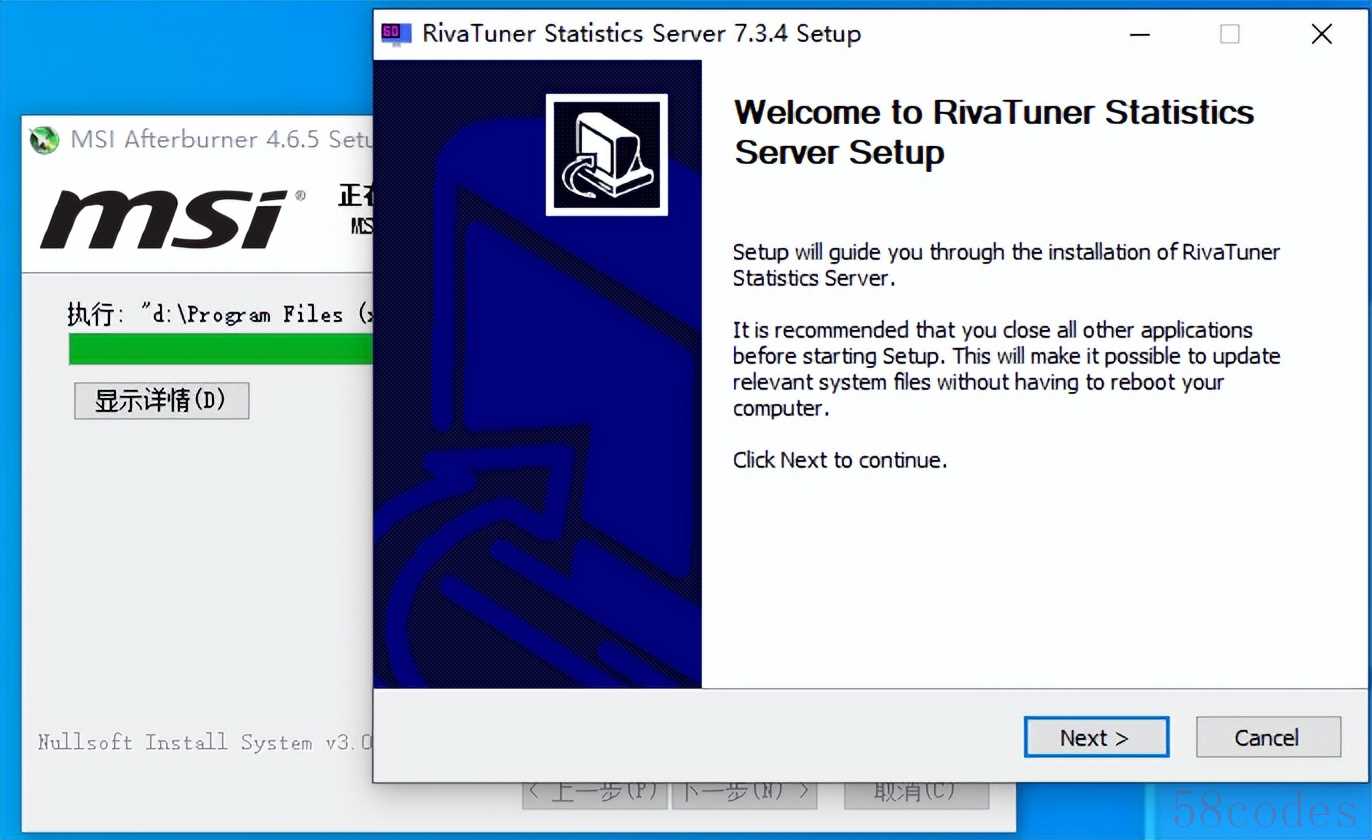Click the greyed-out maximize button
1372x840 pixels.
(x=1230, y=34)
